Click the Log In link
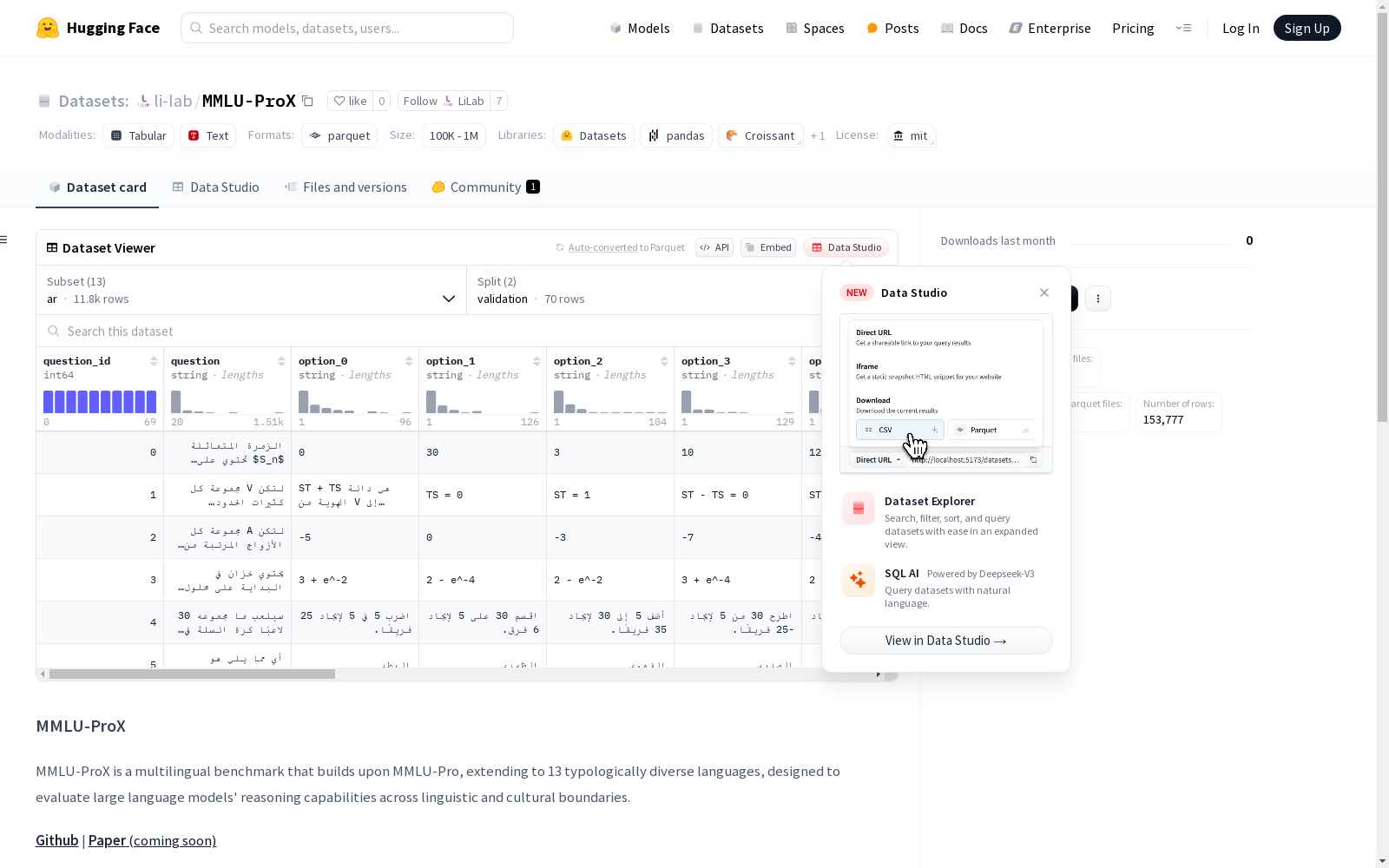1389x868 pixels. (1241, 28)
